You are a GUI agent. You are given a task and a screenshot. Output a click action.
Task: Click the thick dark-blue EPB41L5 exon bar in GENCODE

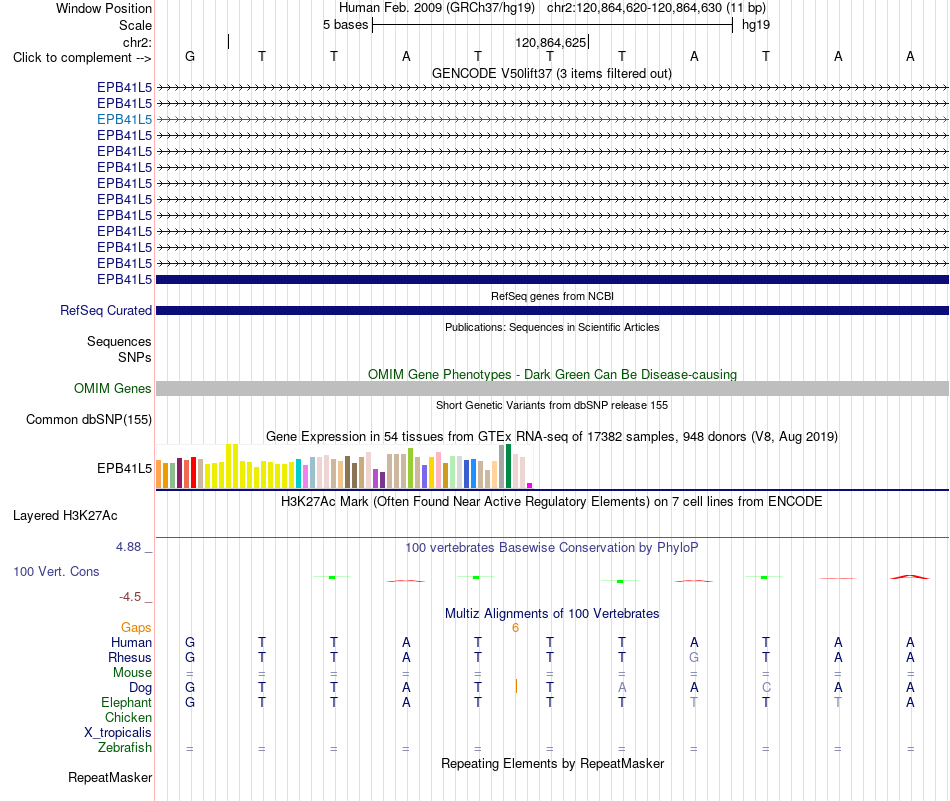pyautogui.click(x=552, y=279)
